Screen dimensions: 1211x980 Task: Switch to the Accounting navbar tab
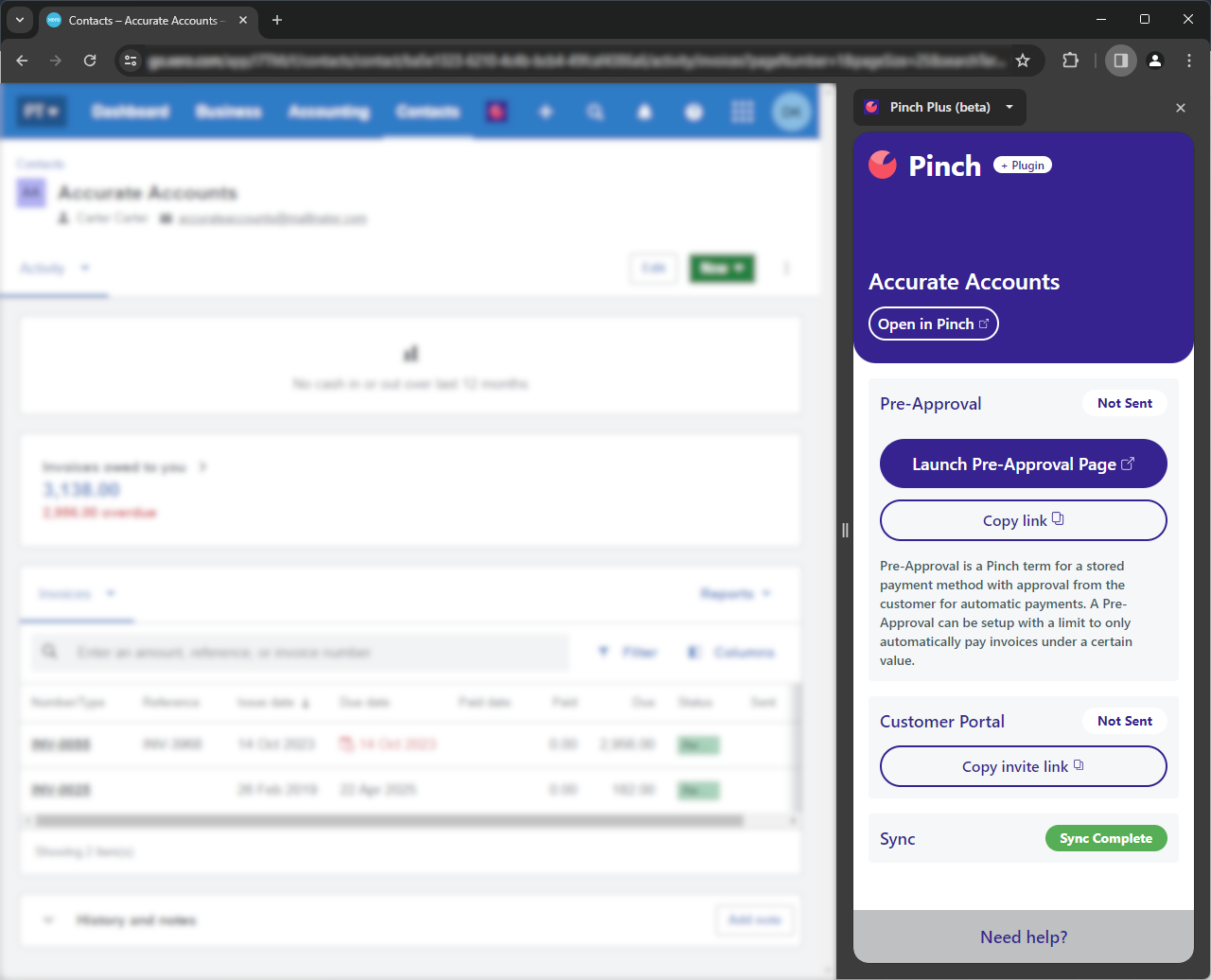click(x=328, y=112)
